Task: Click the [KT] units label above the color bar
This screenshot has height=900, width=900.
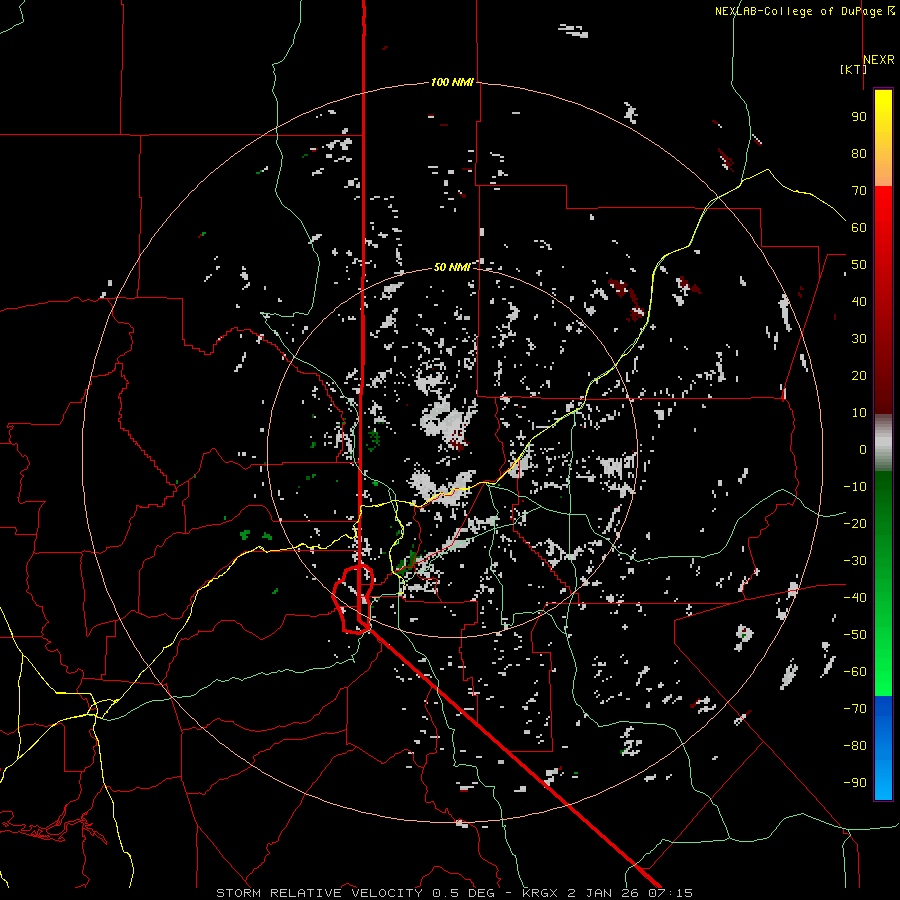Action: coord(853,69)
